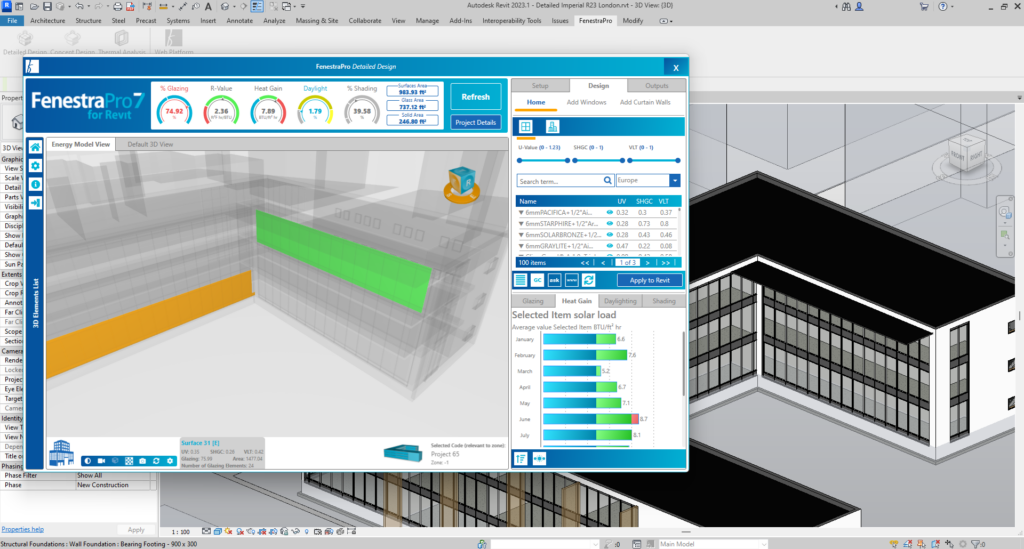Click the orange view cube in Energy Model View

click(462, 184)
